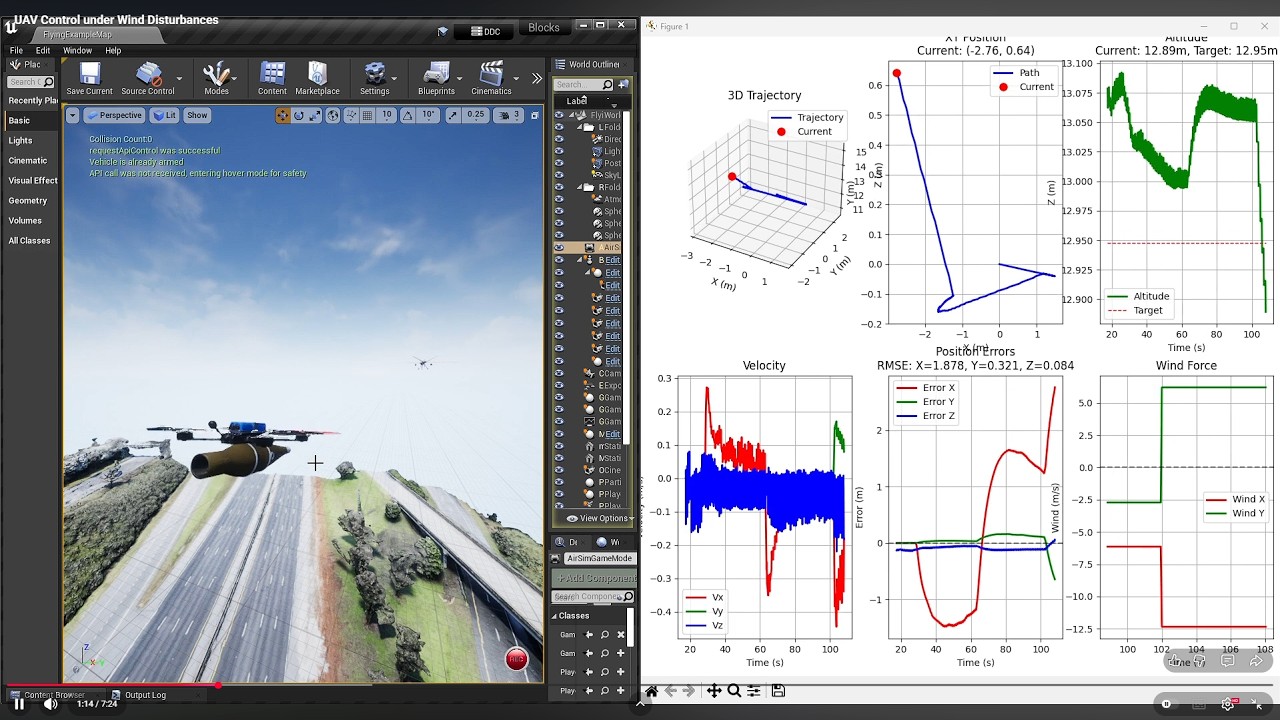Click the comments icon on video overlay

(1228, 661)
